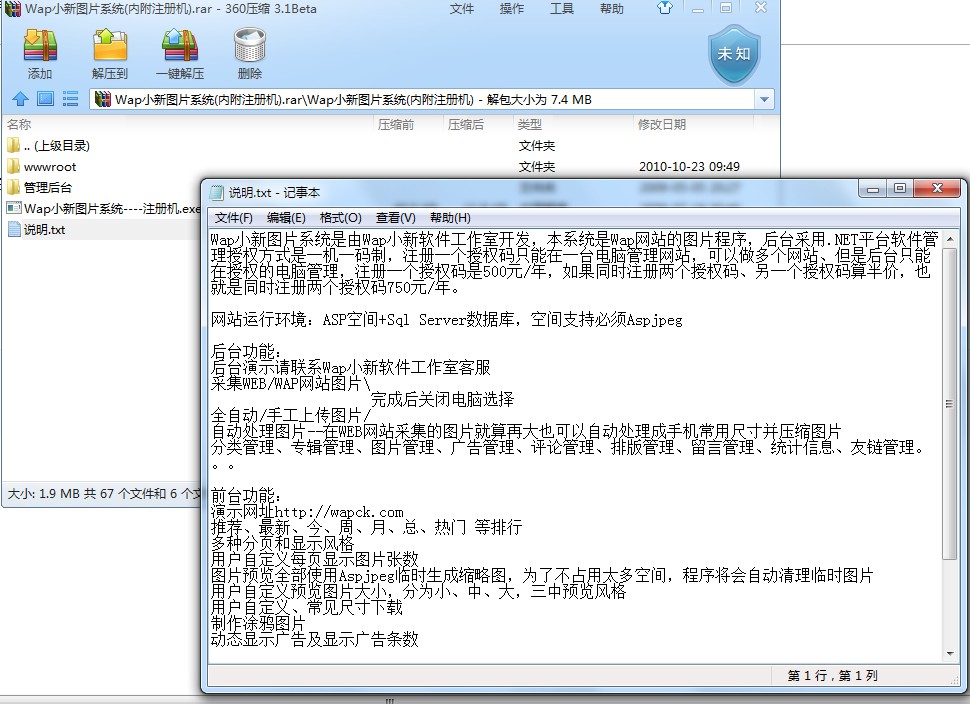Switch to large icon view mode
This screenshot has width=970, height=704.
tap(45, 99)
